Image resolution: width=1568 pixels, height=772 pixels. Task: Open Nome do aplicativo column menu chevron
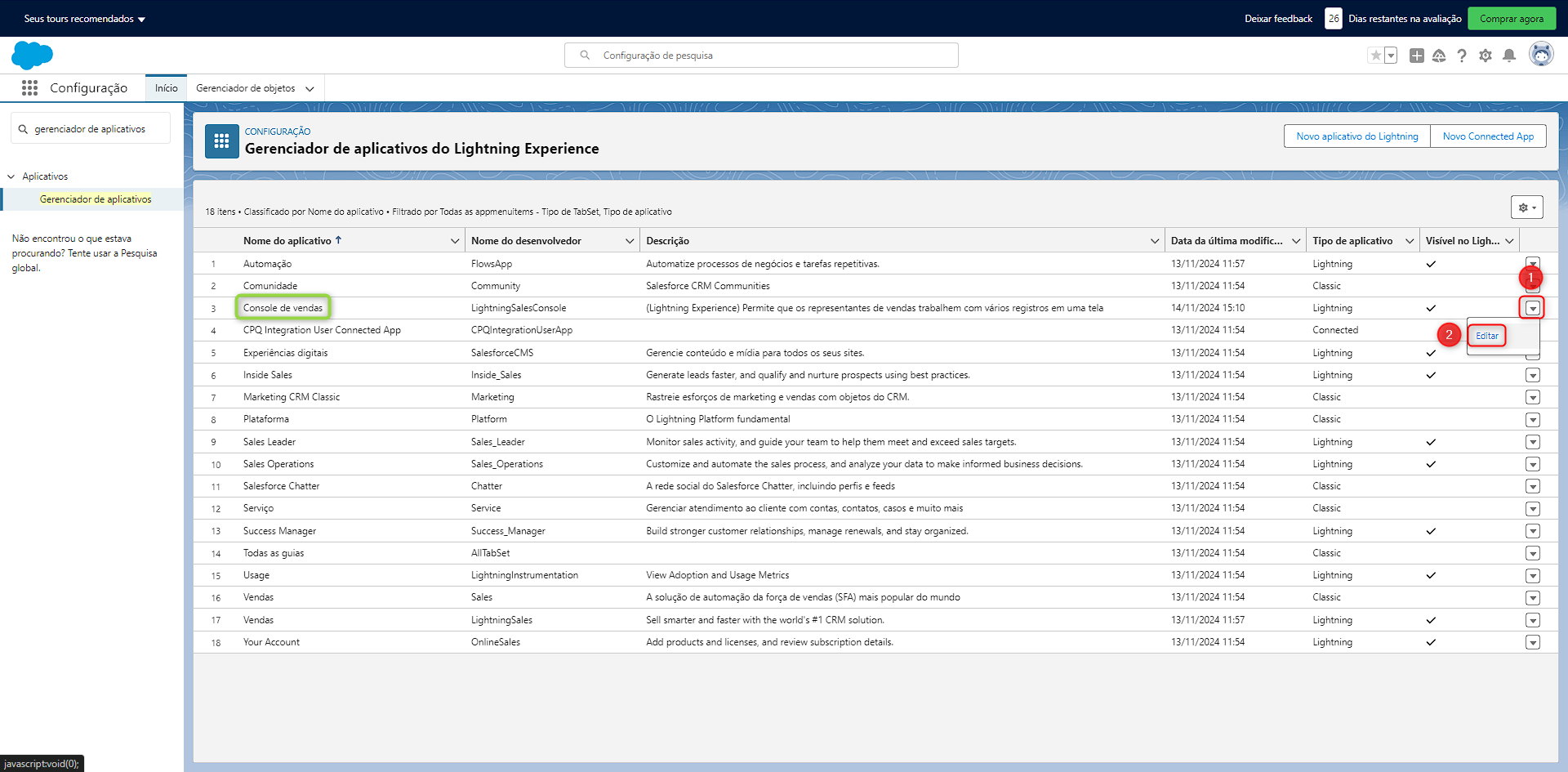(x=455, y=241)
